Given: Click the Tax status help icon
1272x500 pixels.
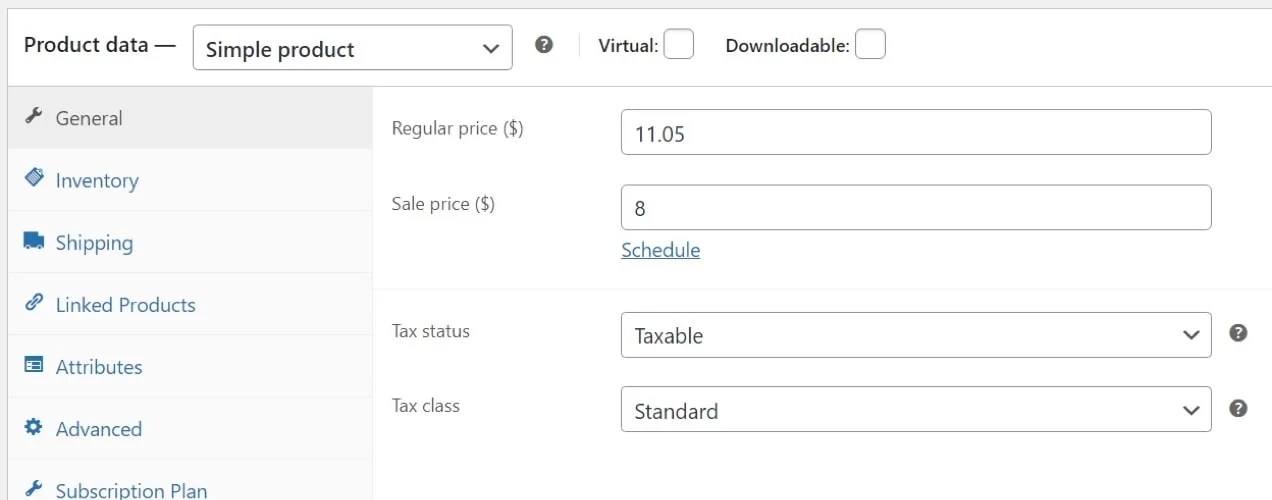Looking at the screenshot, I should click(1238, 333).
